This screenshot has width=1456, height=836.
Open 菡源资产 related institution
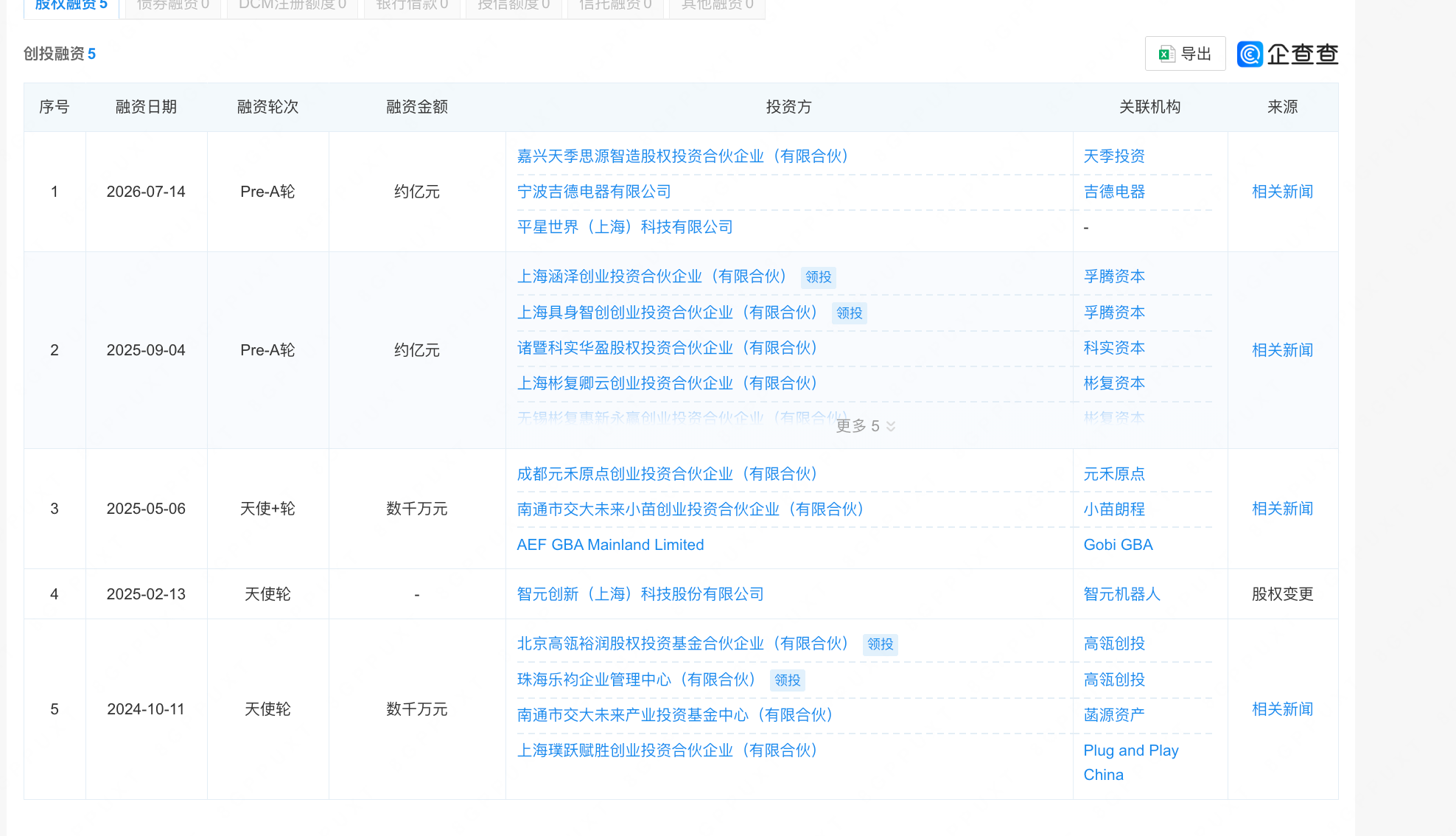click(x=1114, y=715)
